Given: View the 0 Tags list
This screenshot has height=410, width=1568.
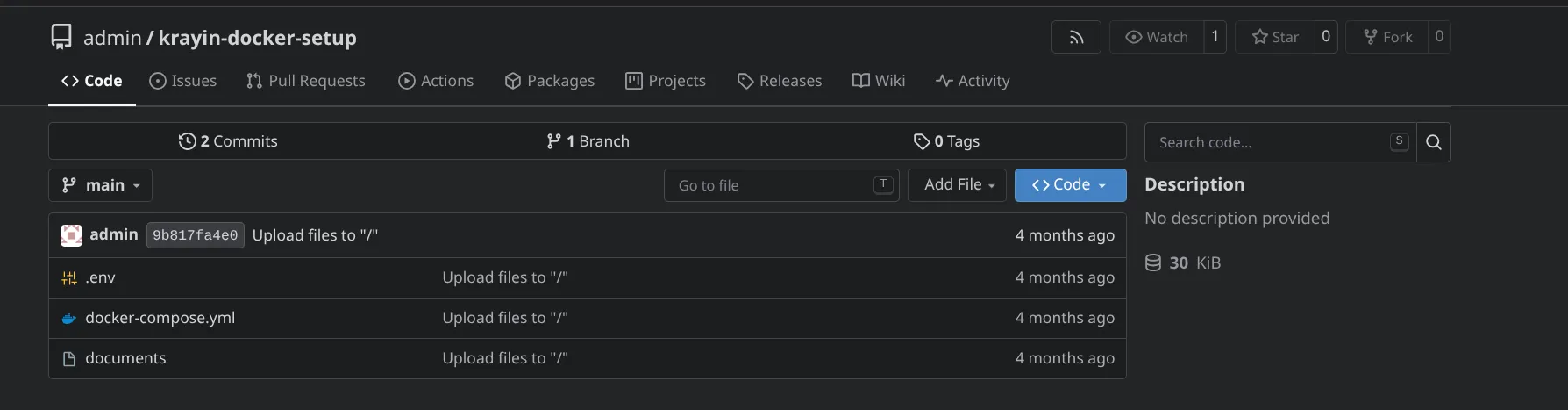Looking at the screenshot, I should pos(946,141).
